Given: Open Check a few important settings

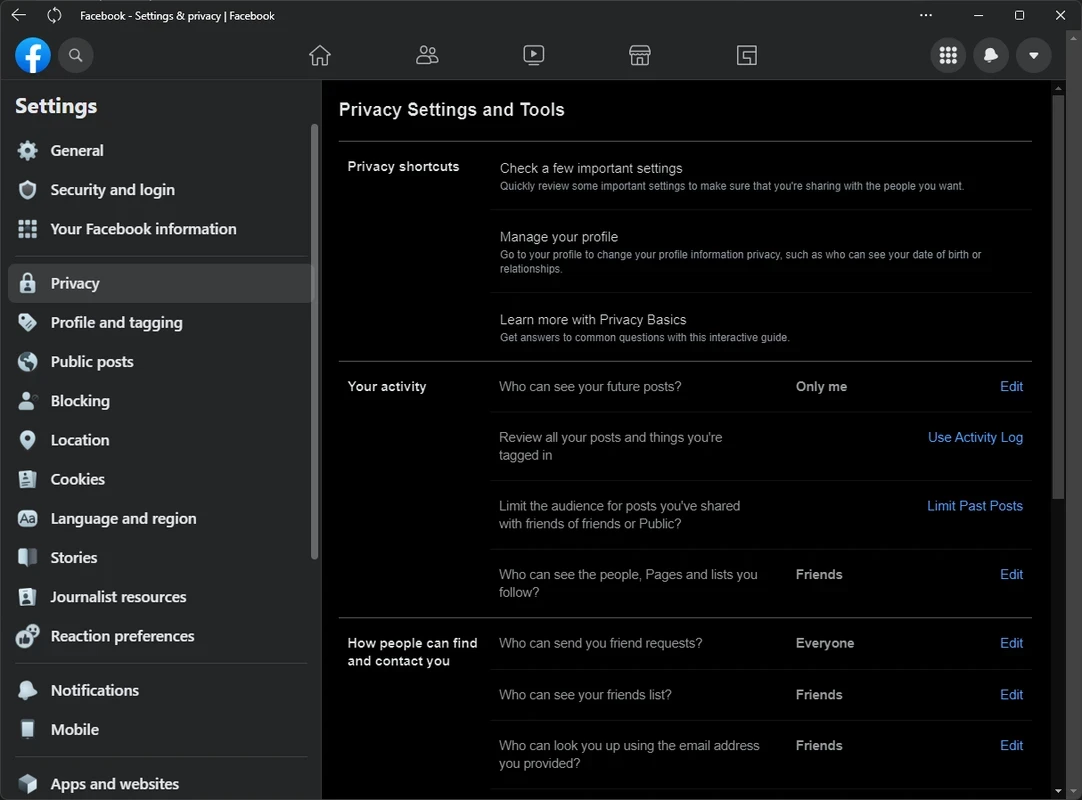Looking at the screenshot, I should [591, 169].
